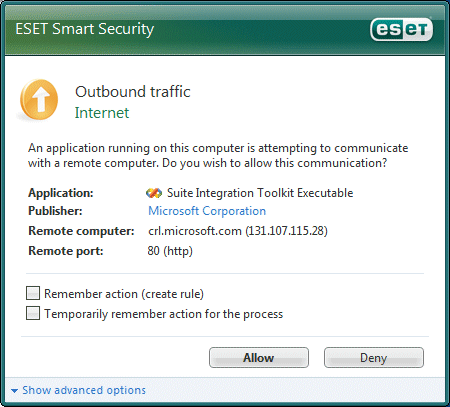450x407 pixels.
Task: Click the blue advanced options arrow icon
Action: [14, 391]
